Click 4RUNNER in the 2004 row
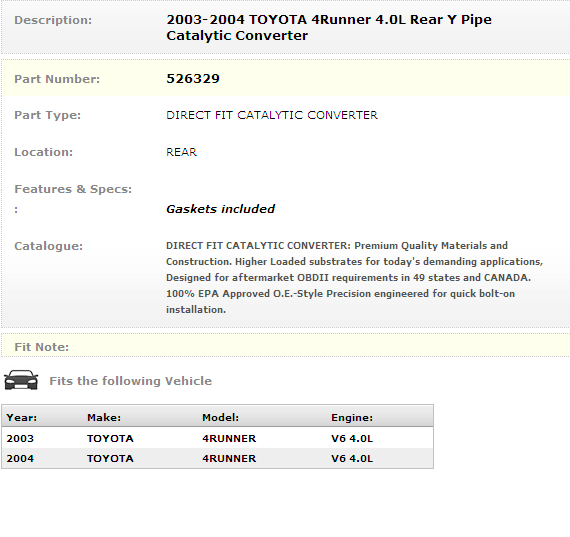 tap(229, 459)
